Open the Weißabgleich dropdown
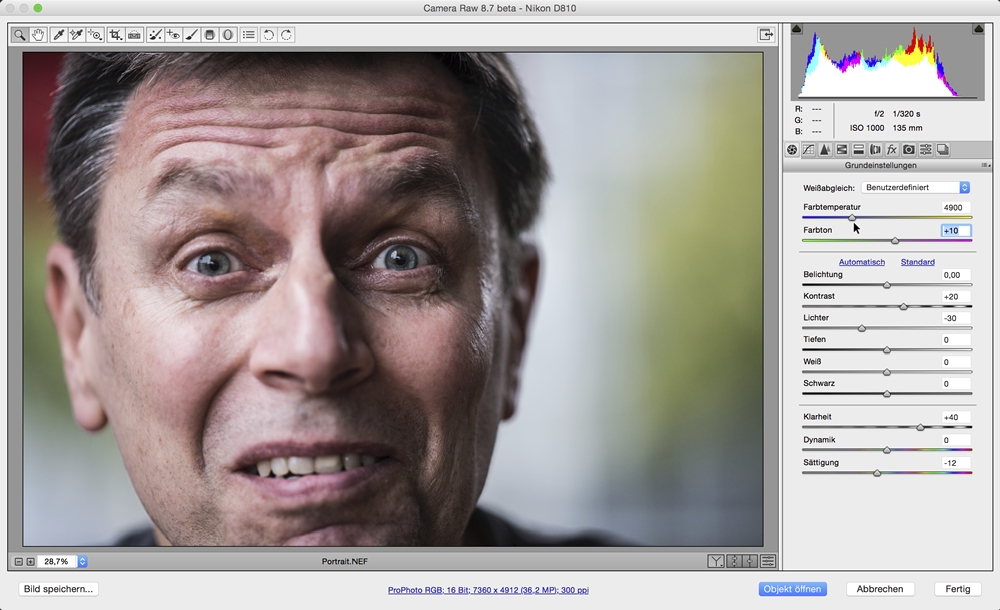Image resolution: width=1000 pixels, height=610 pixels. [915, 188]
